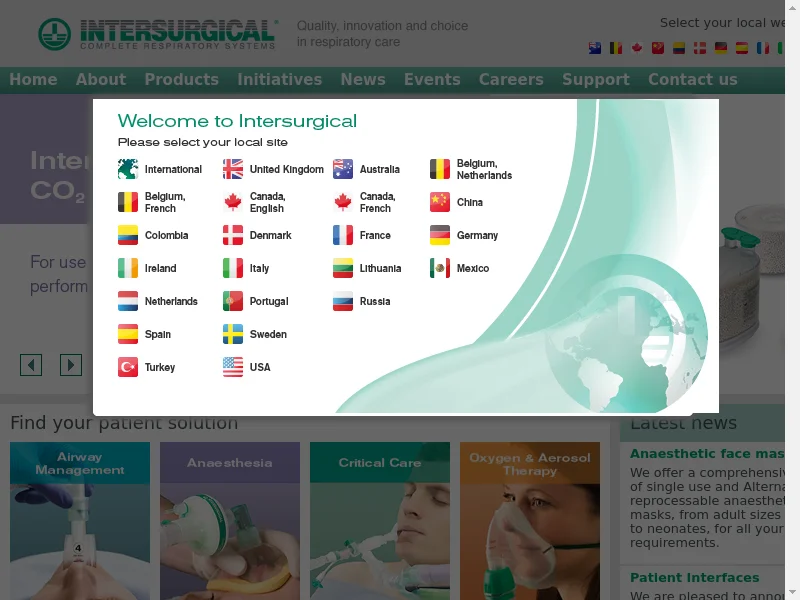Open the Anaesthetic face masks news headline
Screen dimensions: 800x600
(x=707, y=454)
